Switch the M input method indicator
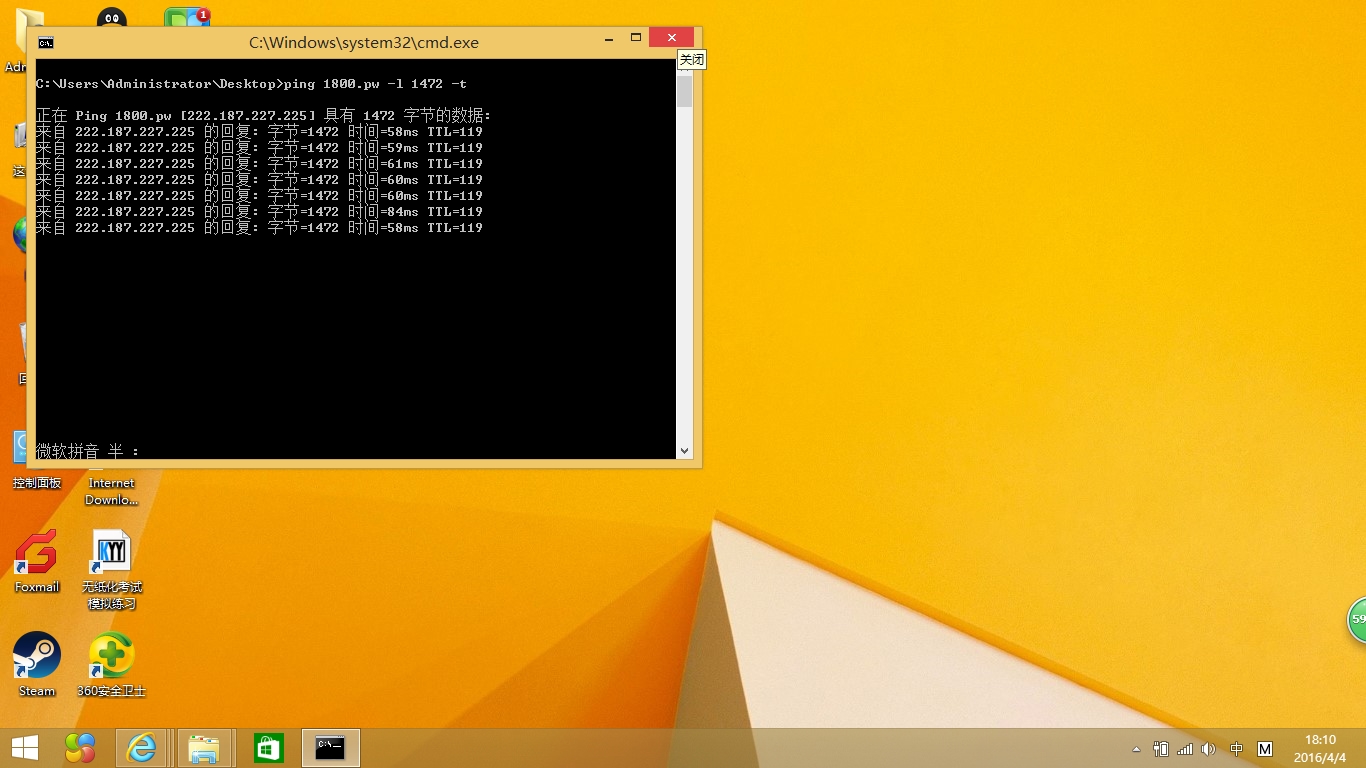1366x768 pixels. coord(1265,749)
